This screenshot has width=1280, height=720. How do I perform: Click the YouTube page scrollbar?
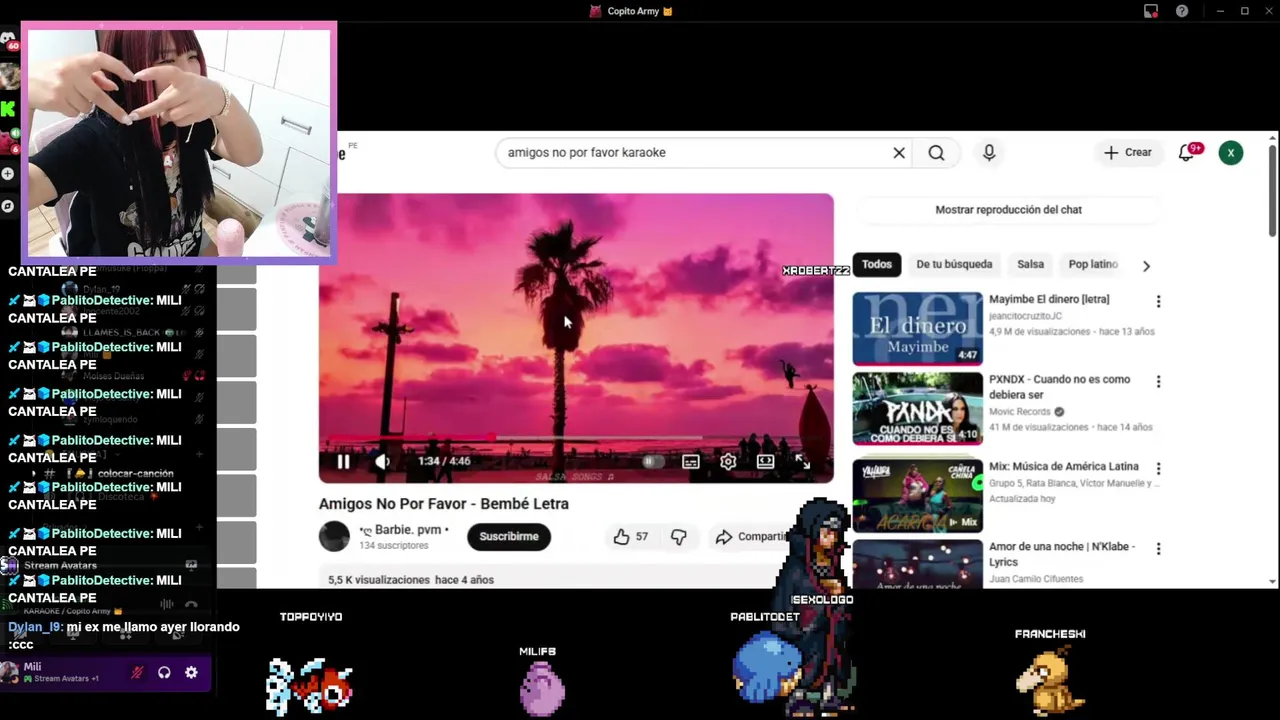point(1272,190)
